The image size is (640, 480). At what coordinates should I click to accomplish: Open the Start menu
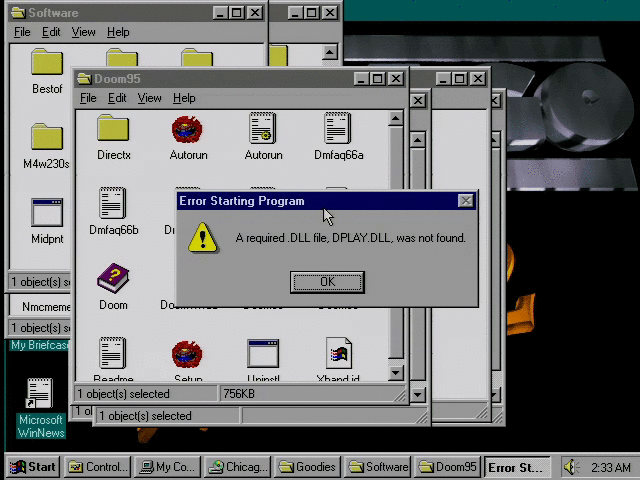33,467
